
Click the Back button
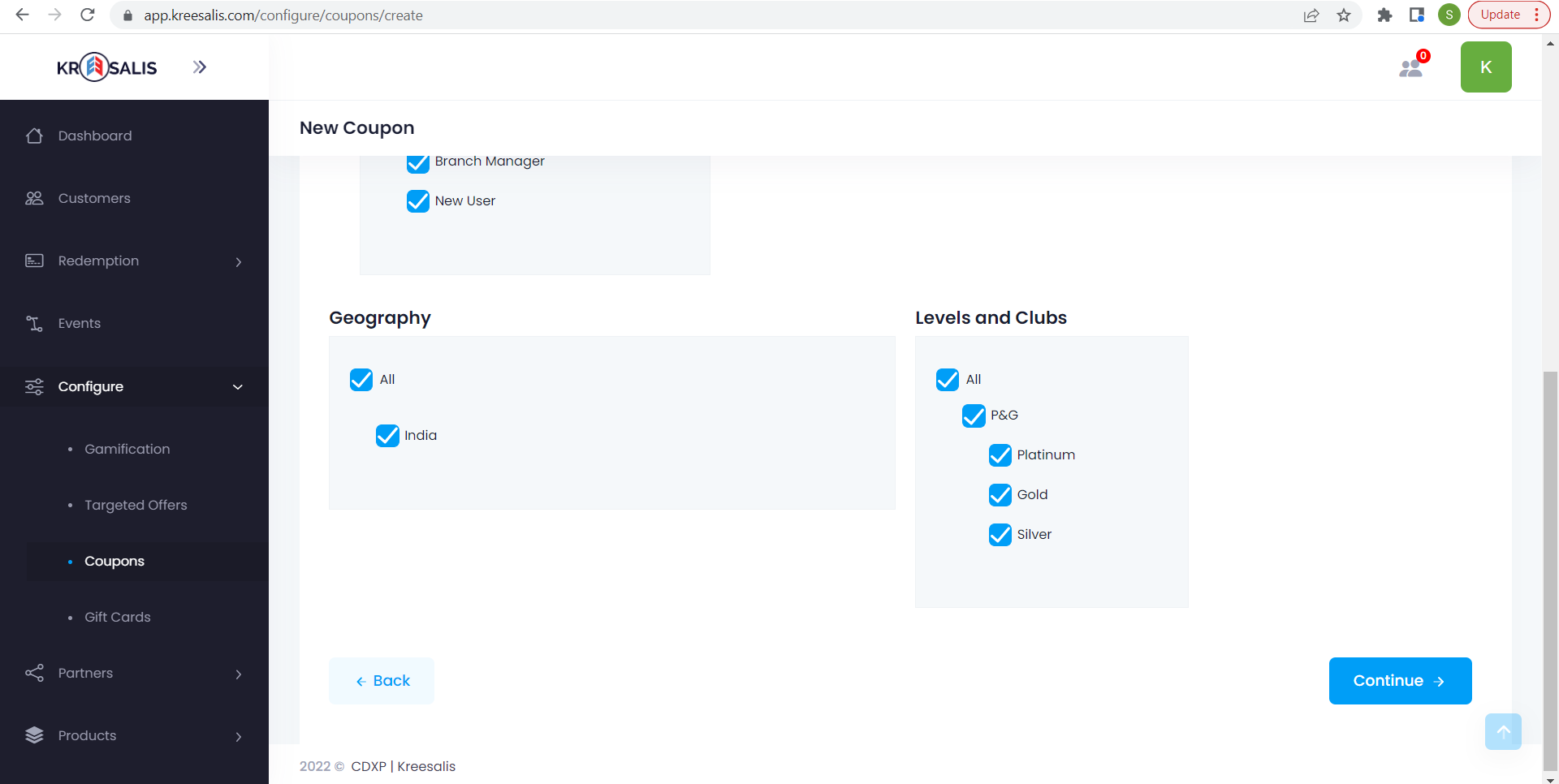[x=382, y=681]
